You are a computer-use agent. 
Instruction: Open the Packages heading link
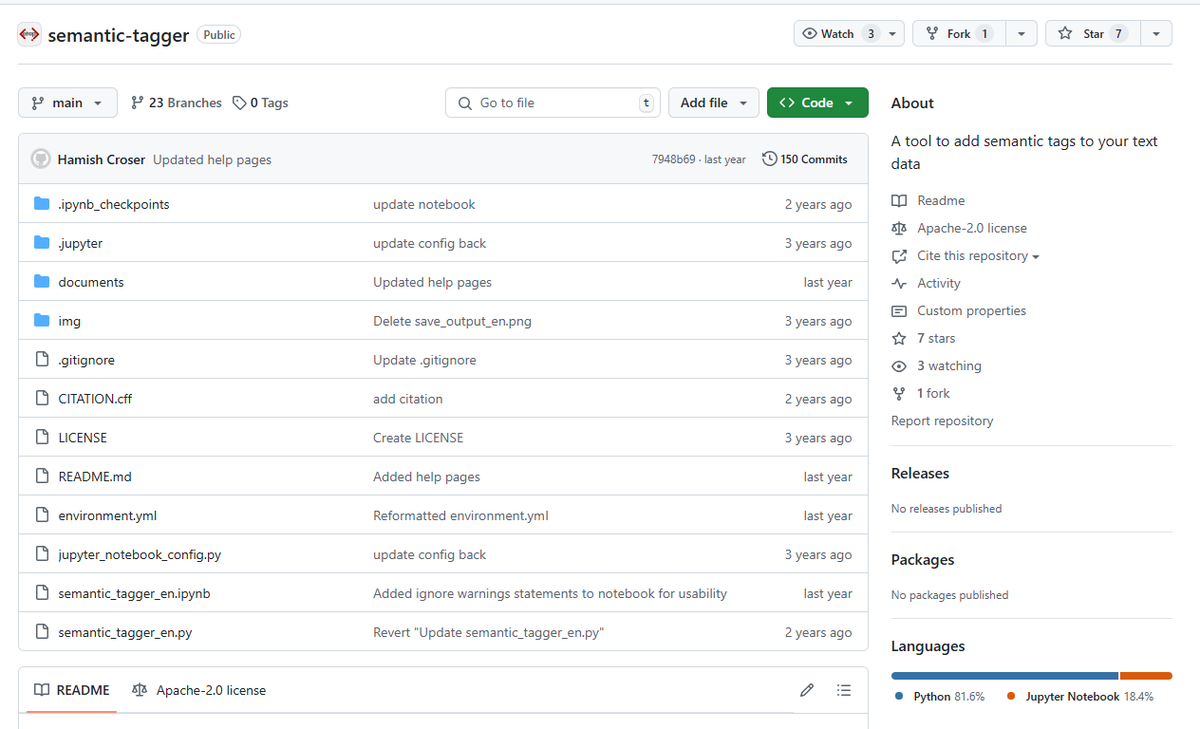[x=923, y=560]
